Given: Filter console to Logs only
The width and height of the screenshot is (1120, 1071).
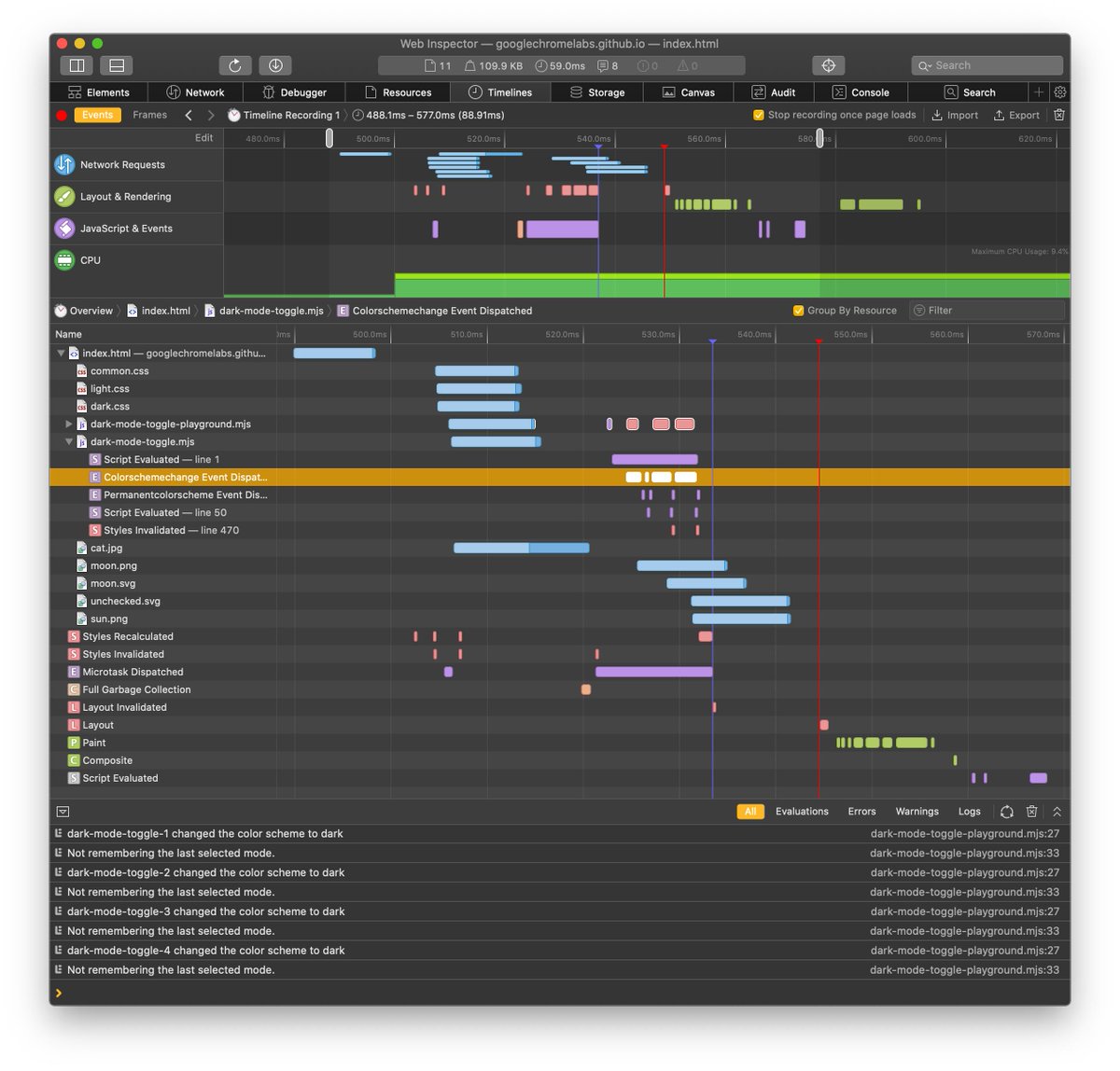Looking at the screenshot, I should tap(970, 812).
